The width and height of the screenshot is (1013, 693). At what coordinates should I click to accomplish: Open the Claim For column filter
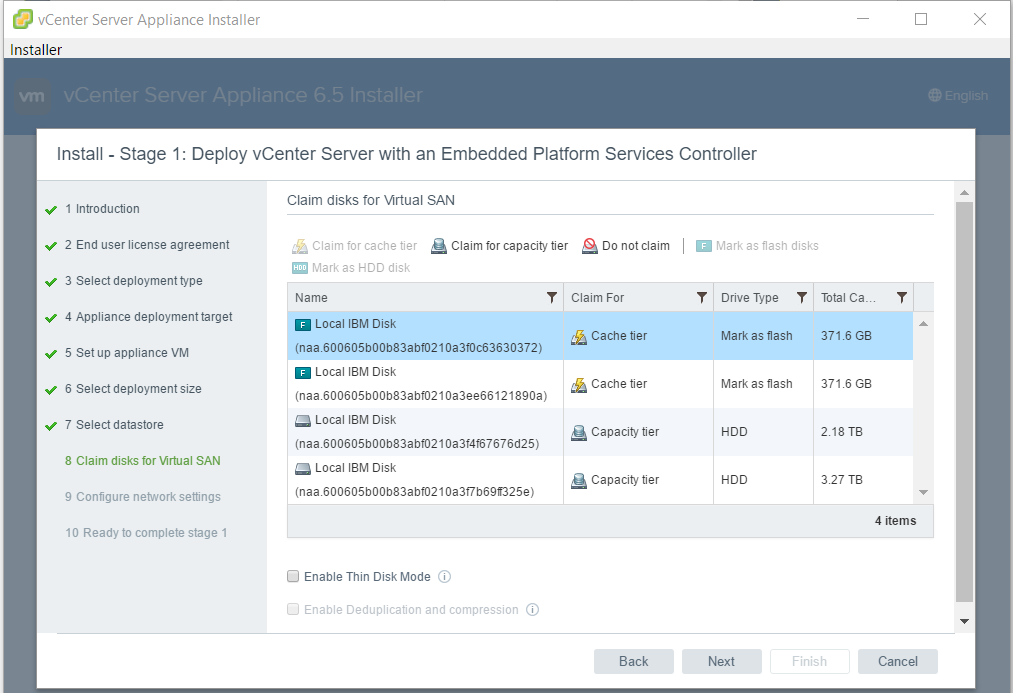pyautogui.click(x=702, y=297)
